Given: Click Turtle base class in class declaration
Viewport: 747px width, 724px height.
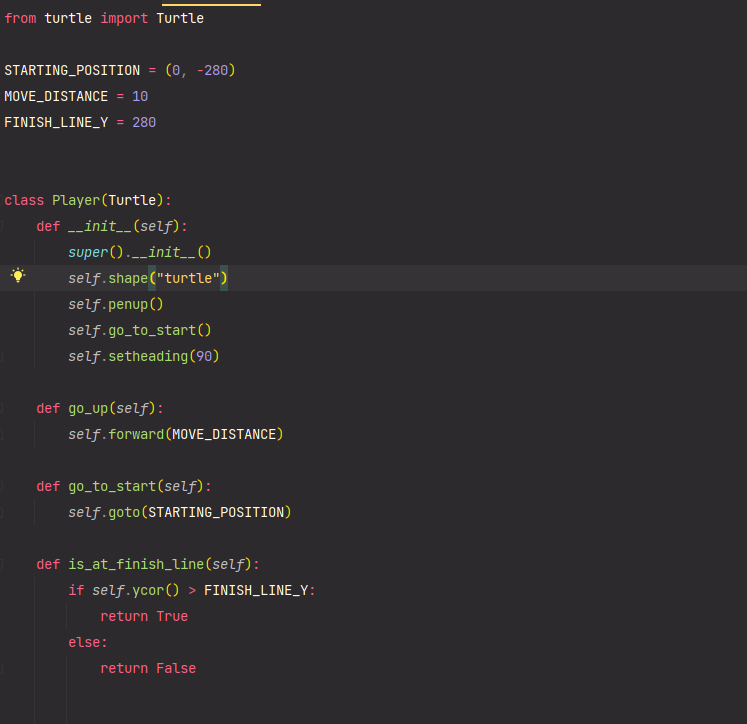Looking at the screenshot, I should click(x=132, y=200).
